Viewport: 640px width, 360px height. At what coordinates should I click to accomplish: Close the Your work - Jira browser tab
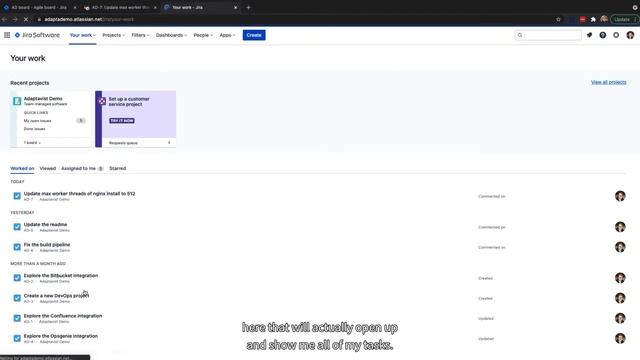click(x=236, y=7)
